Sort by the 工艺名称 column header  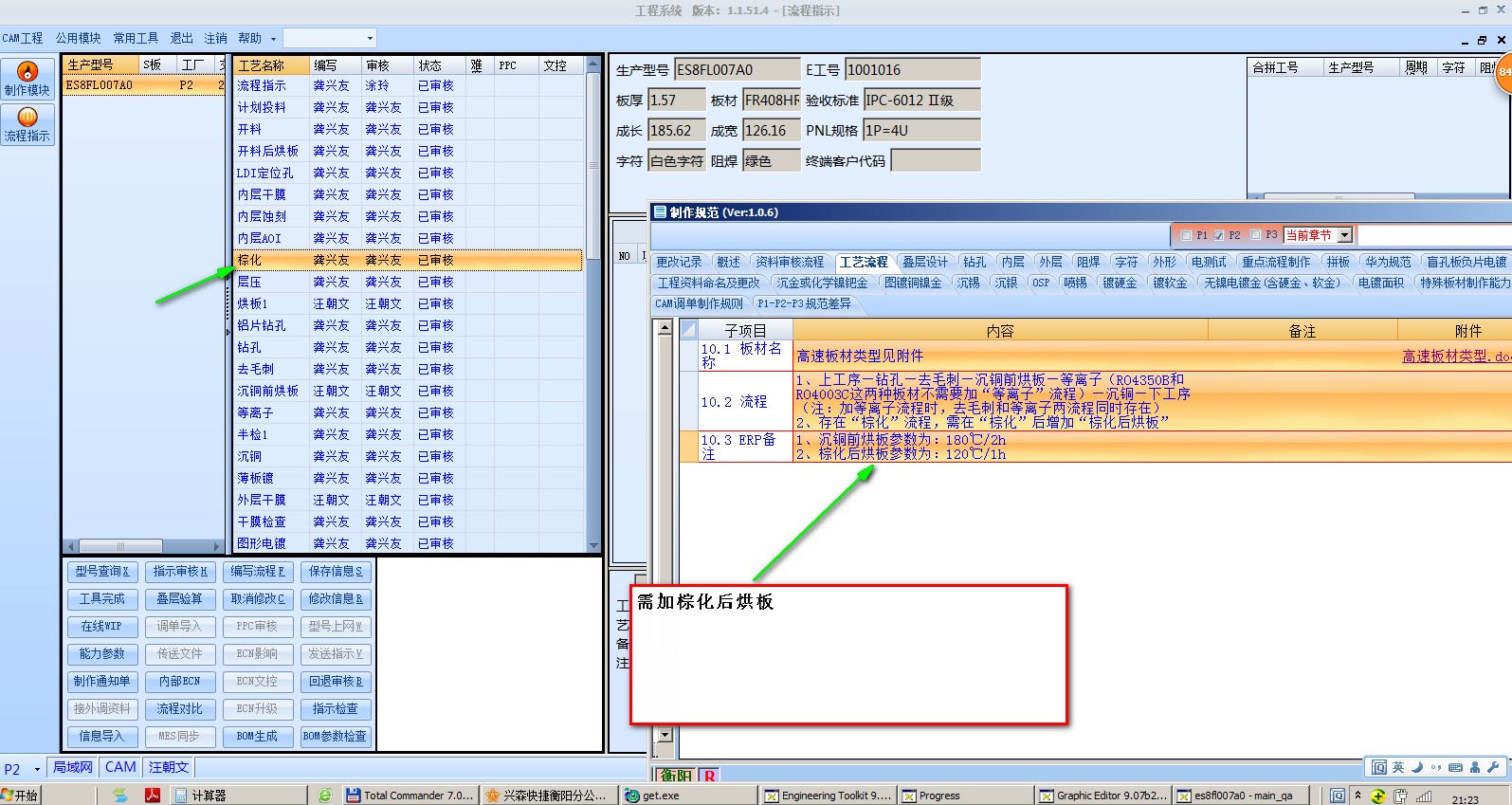[271, 65]
